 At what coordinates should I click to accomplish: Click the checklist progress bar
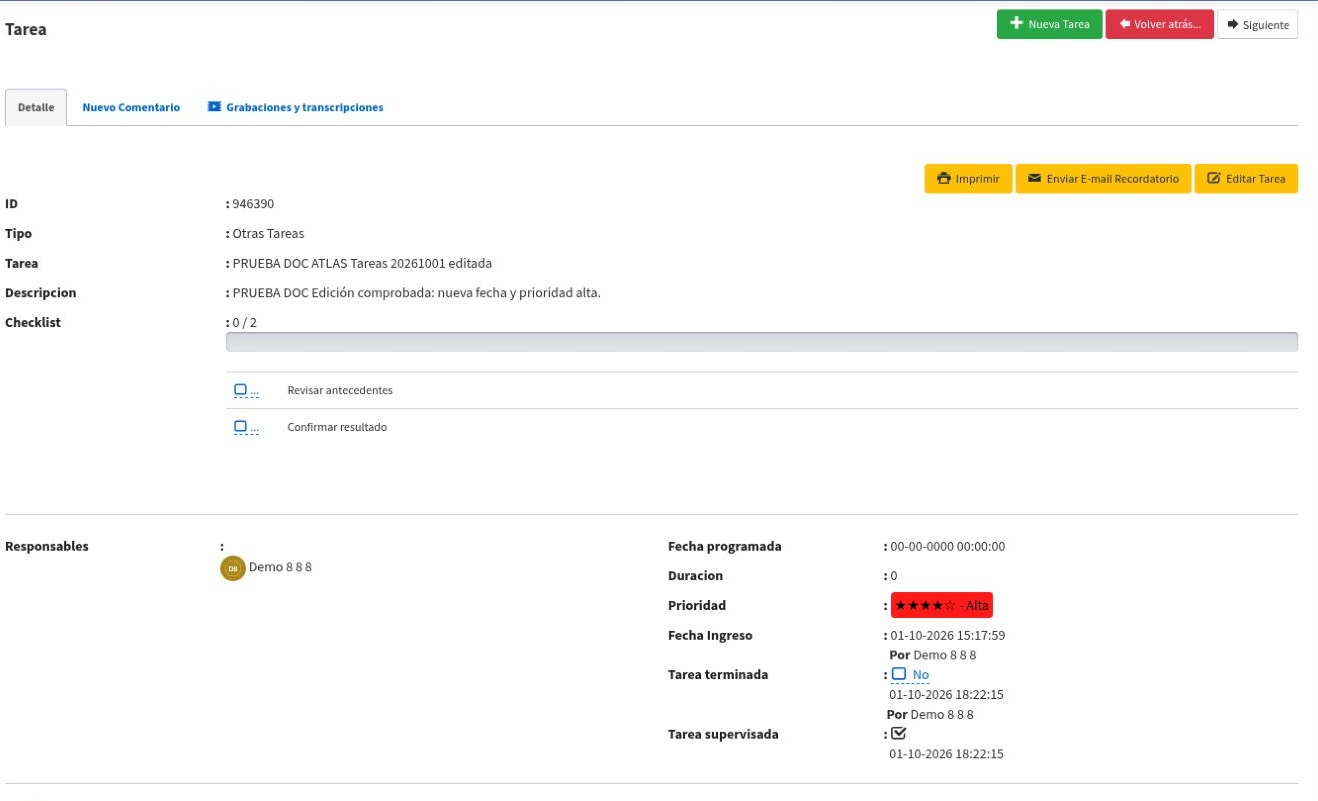coord(762,342)
